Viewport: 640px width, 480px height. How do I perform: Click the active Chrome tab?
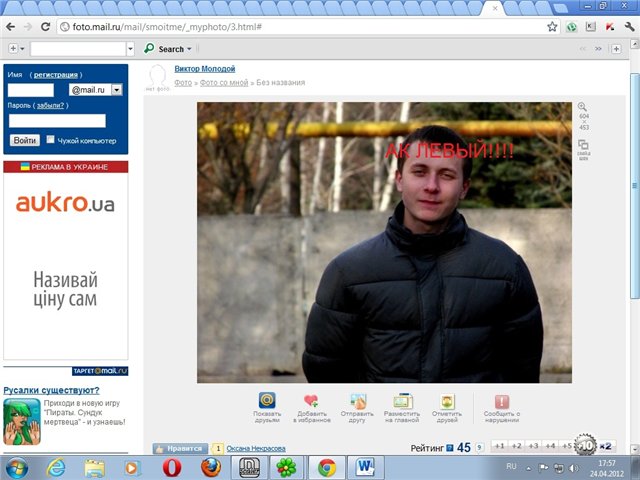[x=492, y=8]
